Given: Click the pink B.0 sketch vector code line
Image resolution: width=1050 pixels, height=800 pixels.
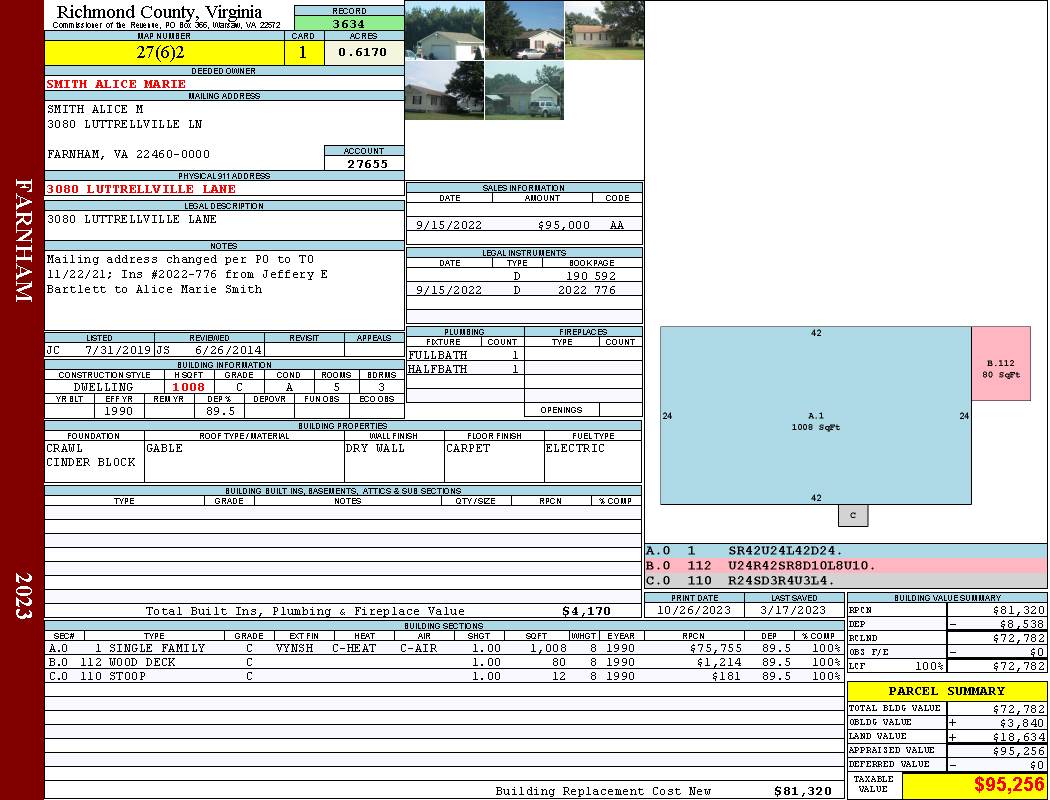Looking at the screenshot, I should [x=845, y=565].
